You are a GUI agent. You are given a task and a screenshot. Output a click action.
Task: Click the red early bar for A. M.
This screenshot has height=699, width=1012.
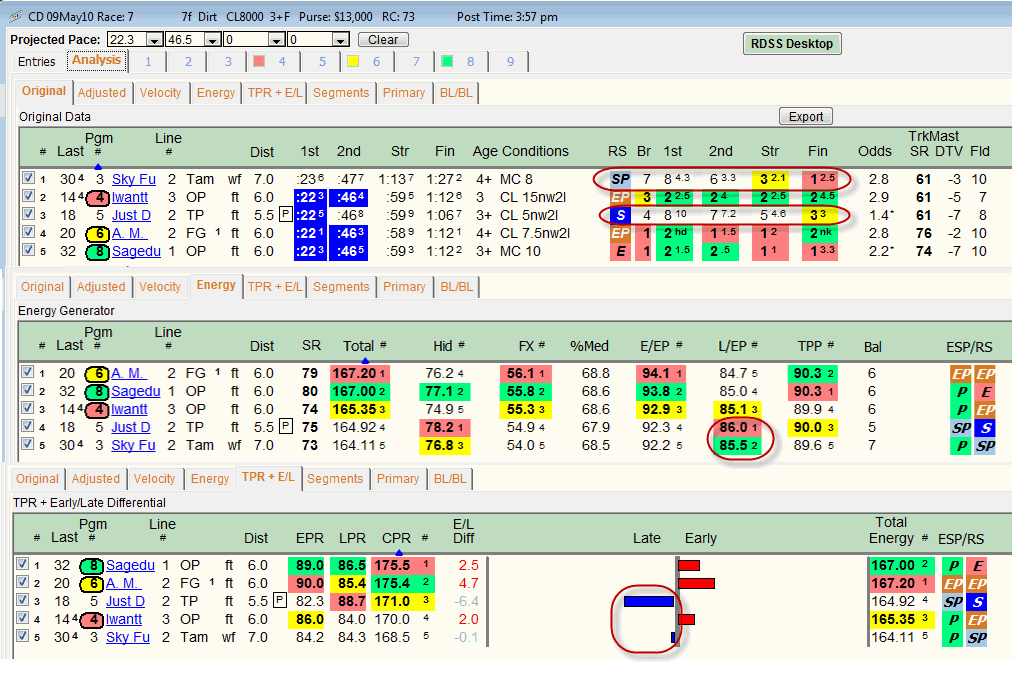click(697, 583)
